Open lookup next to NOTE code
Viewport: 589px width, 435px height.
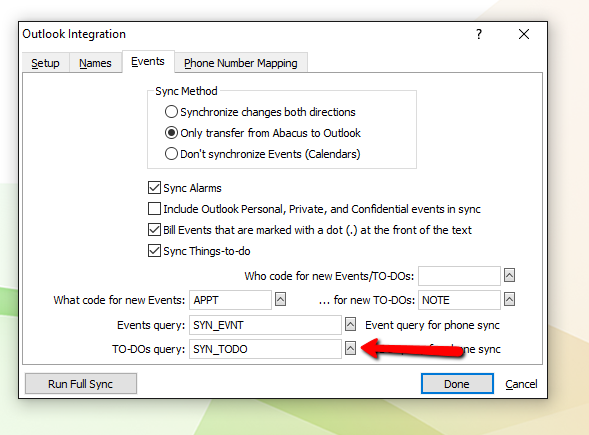pyautogui.click(x=509, y=299)
